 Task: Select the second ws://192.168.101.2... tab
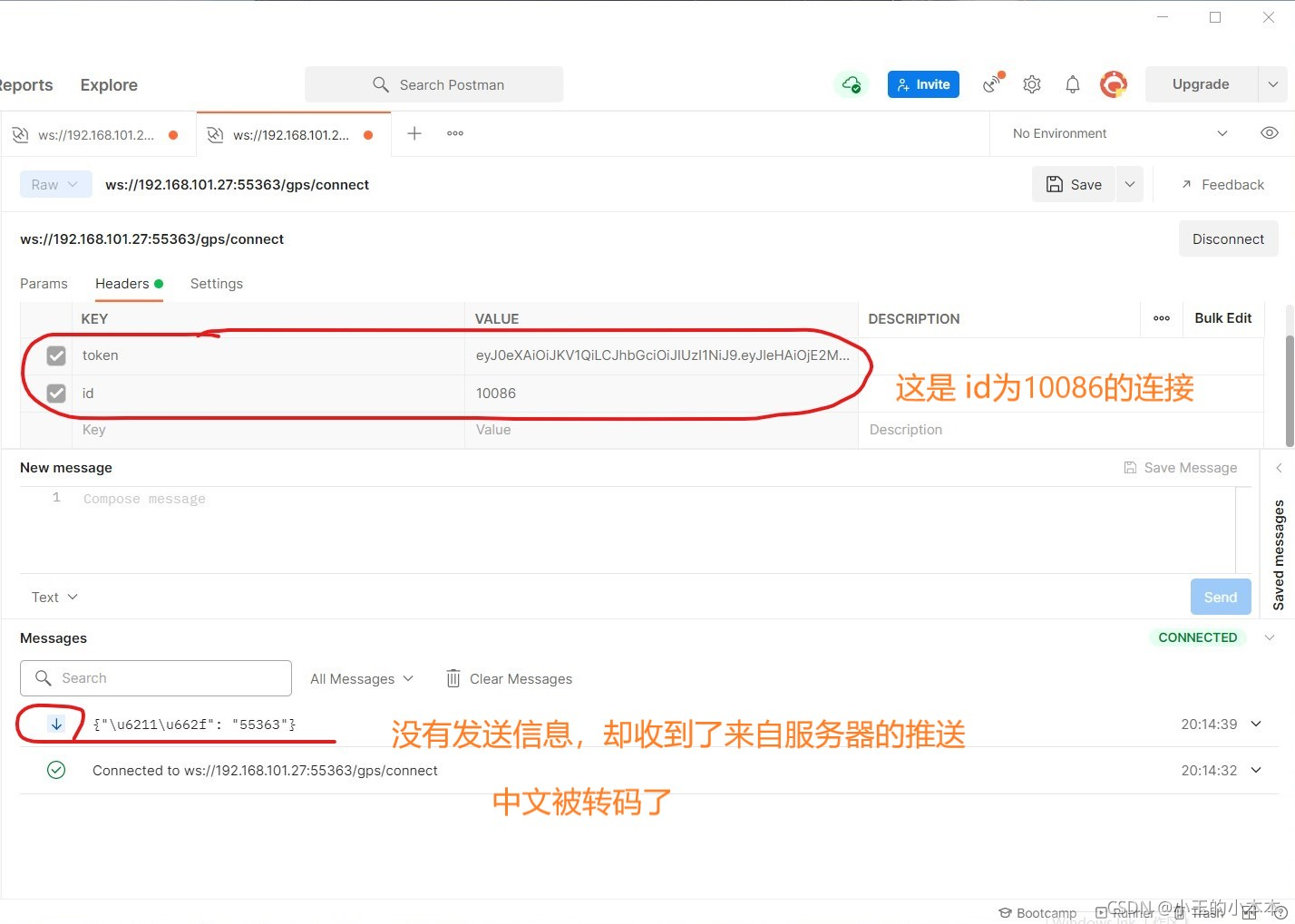(x=293, y=135)
